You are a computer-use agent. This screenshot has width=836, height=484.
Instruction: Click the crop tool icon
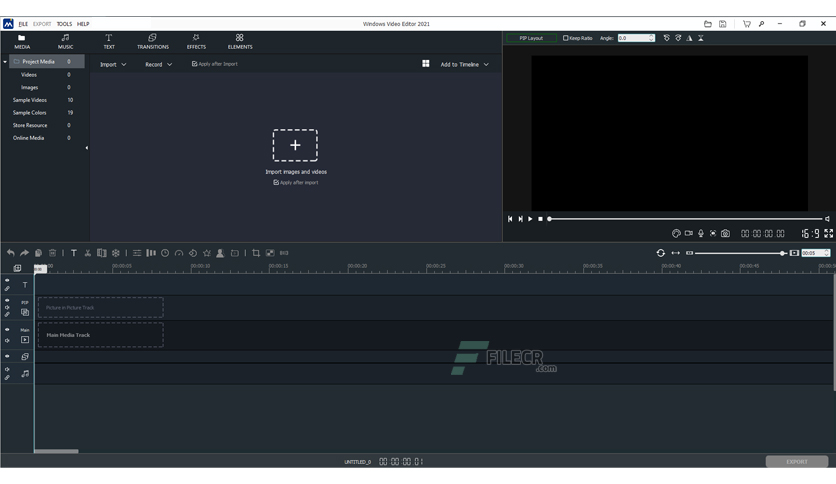click(256, 253)
